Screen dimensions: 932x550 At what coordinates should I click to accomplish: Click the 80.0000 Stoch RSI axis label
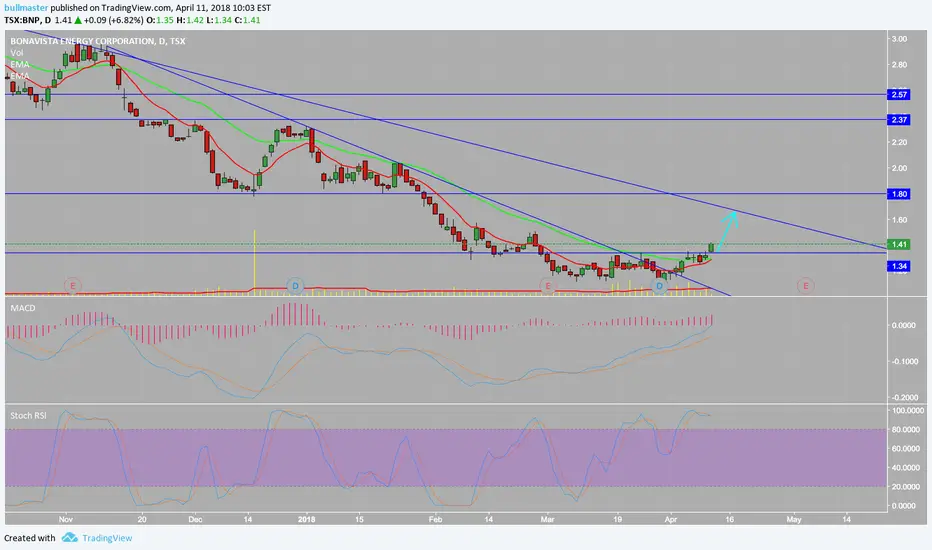pos(904,429)
